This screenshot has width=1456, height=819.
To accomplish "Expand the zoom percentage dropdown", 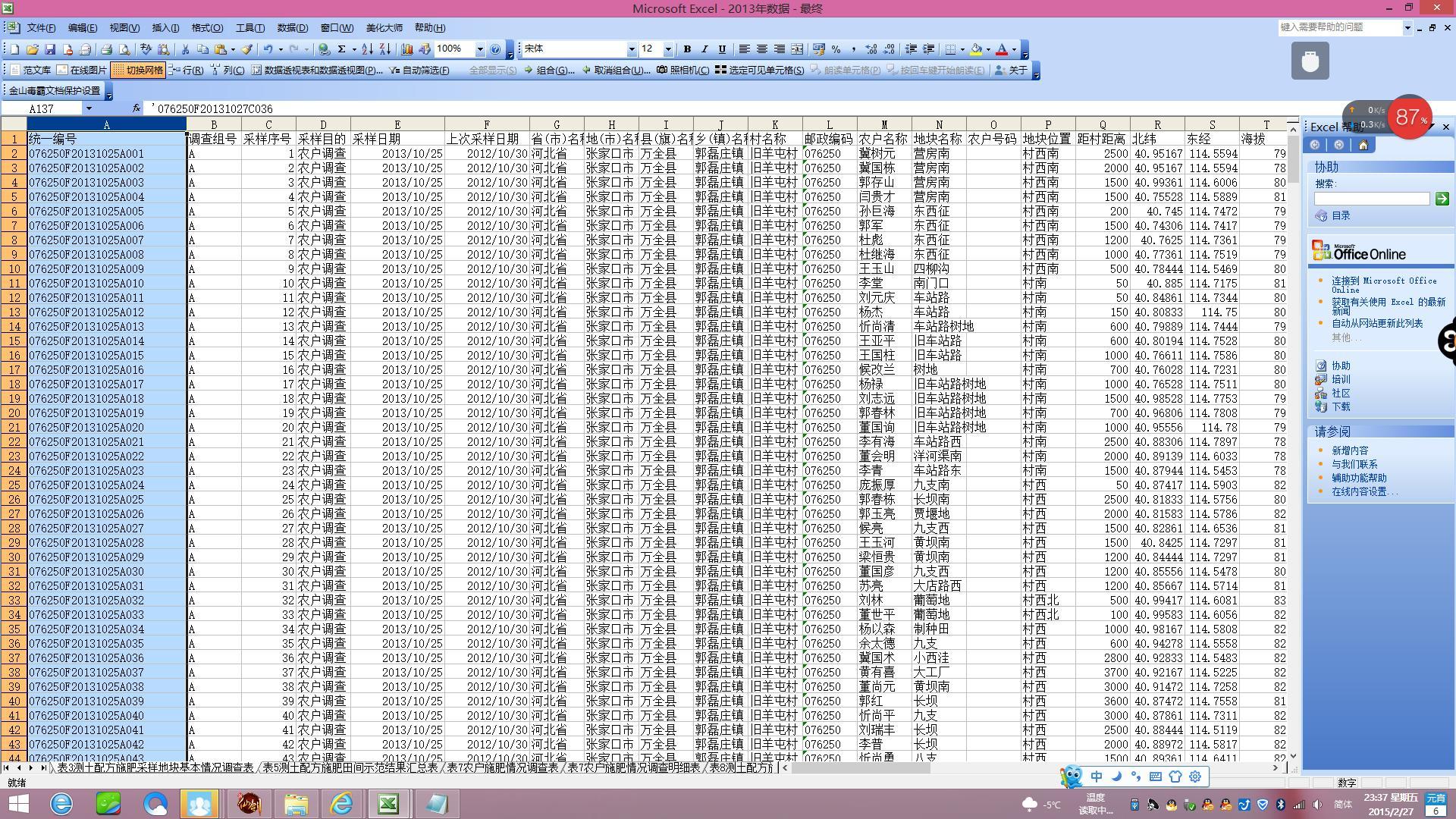I will 480,49.
